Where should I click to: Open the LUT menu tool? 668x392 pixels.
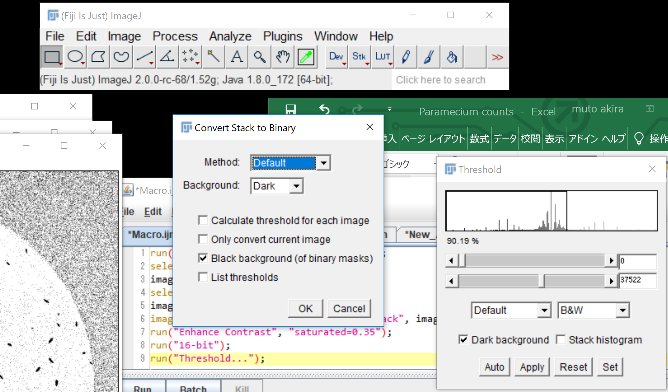coord(383,57)
